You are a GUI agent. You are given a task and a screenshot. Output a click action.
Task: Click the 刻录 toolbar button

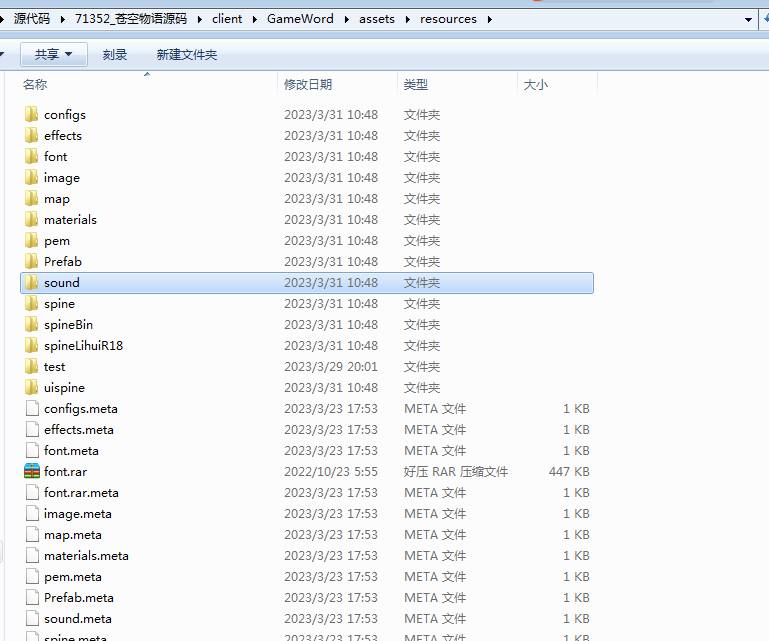pyautogui.click(x=115, y=55)
